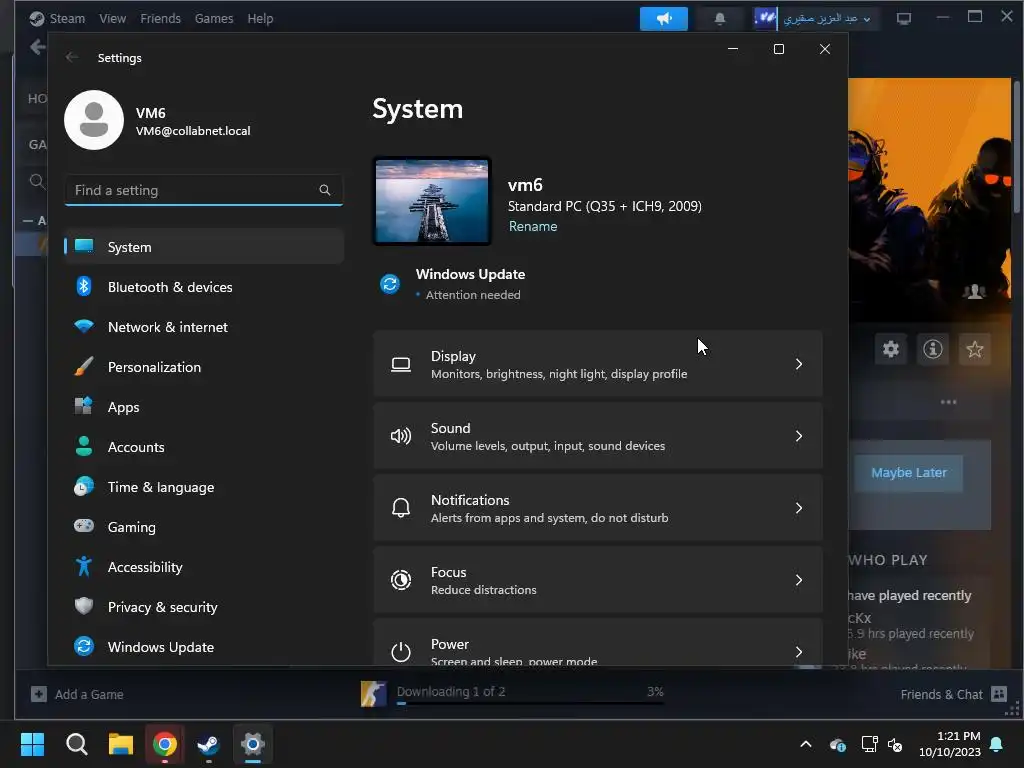
Task: Click the Maybe Later button in Steam
Action: coord(908,473)
